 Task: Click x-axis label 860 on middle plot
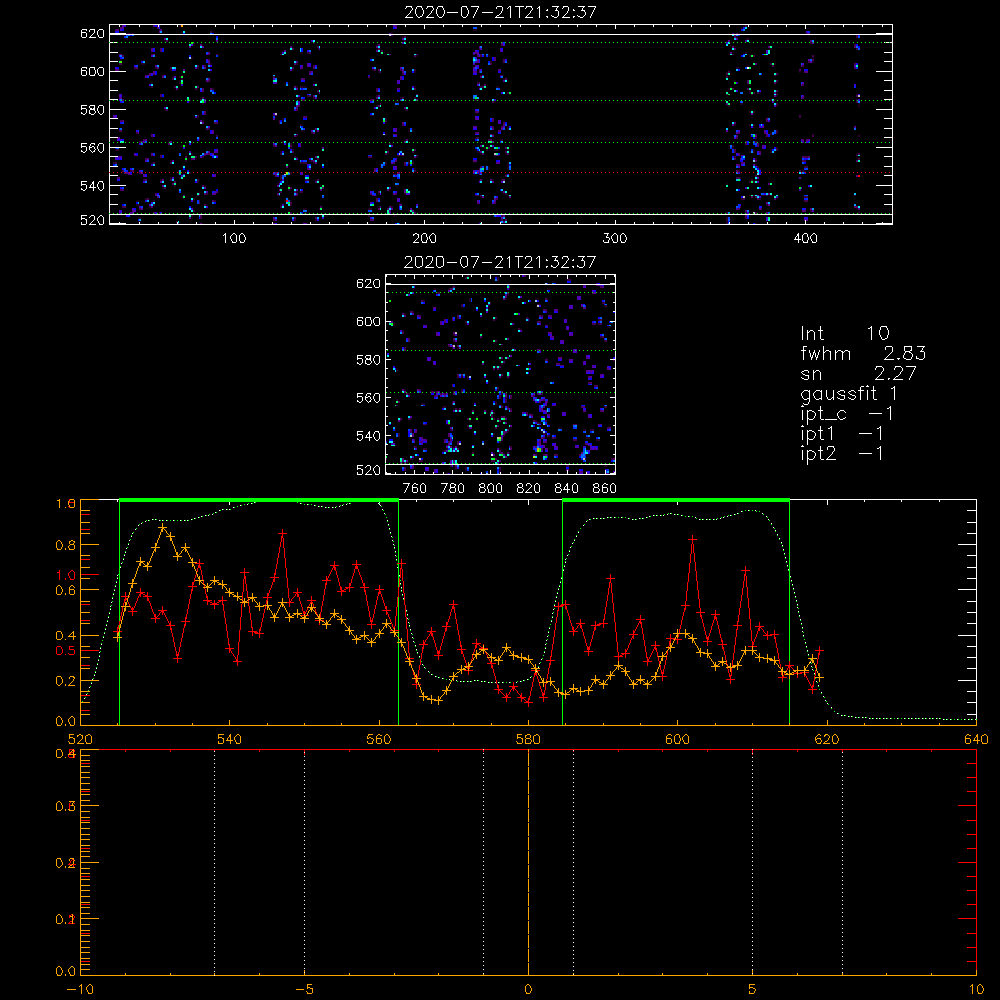click(x=604, y=489)
